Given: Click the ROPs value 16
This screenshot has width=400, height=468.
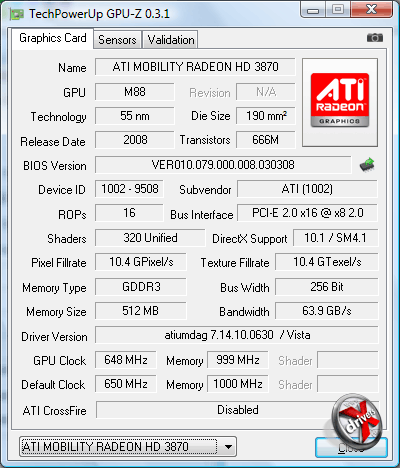Looking at the screenshot, I should pos(129,213).
